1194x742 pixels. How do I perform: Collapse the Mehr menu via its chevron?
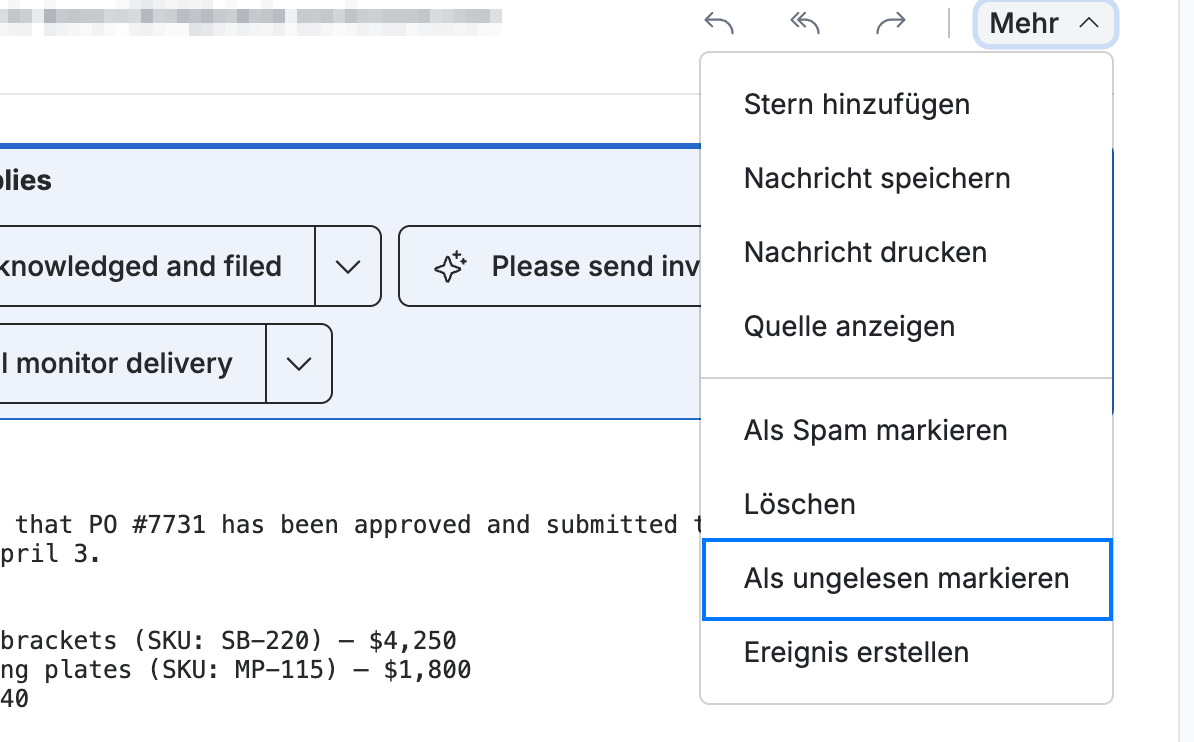tap(1089, 23)
